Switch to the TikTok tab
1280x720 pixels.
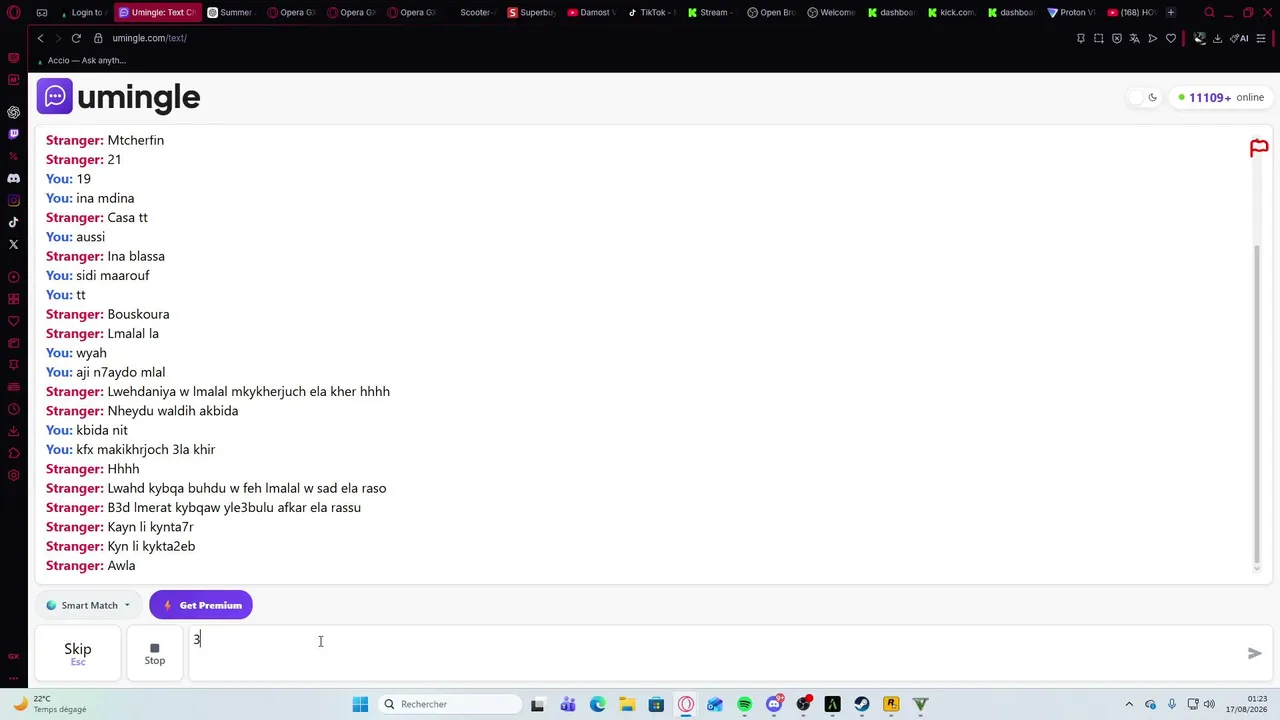coord(651,13)
